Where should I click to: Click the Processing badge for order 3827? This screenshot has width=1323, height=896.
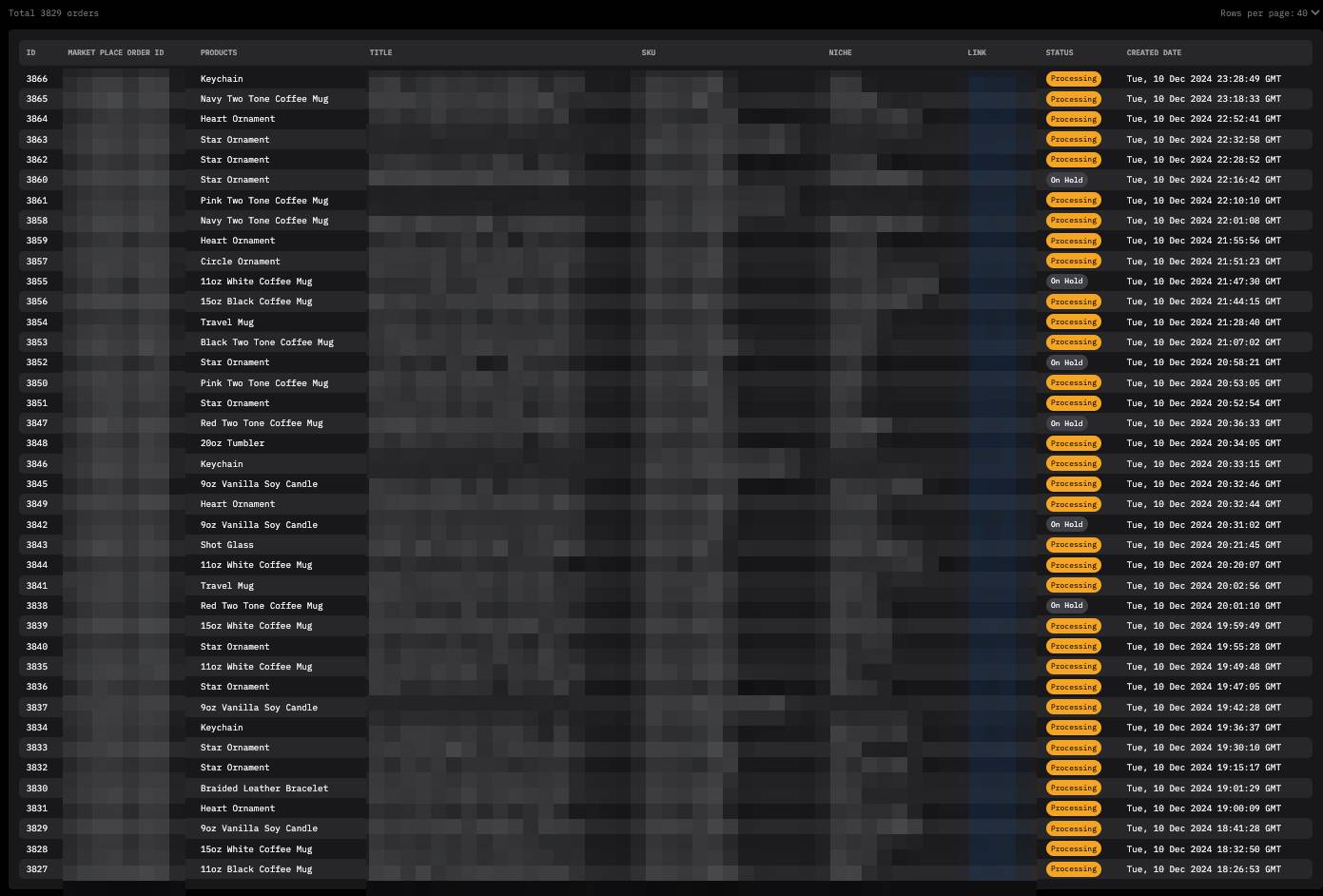click(1073, 869)
